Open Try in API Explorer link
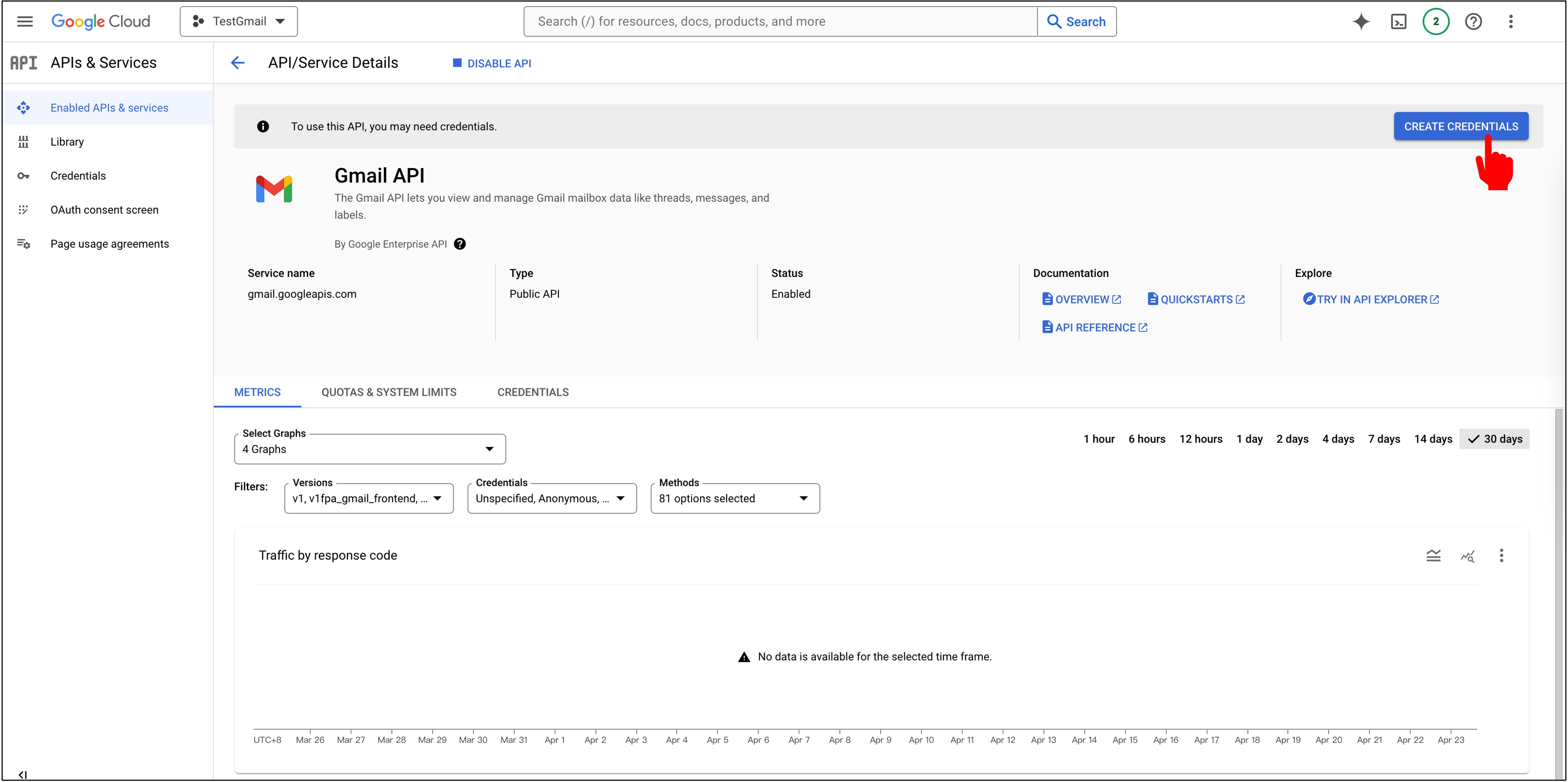This screenshot has height=782, width=1568. click(x=1371, y=300)
